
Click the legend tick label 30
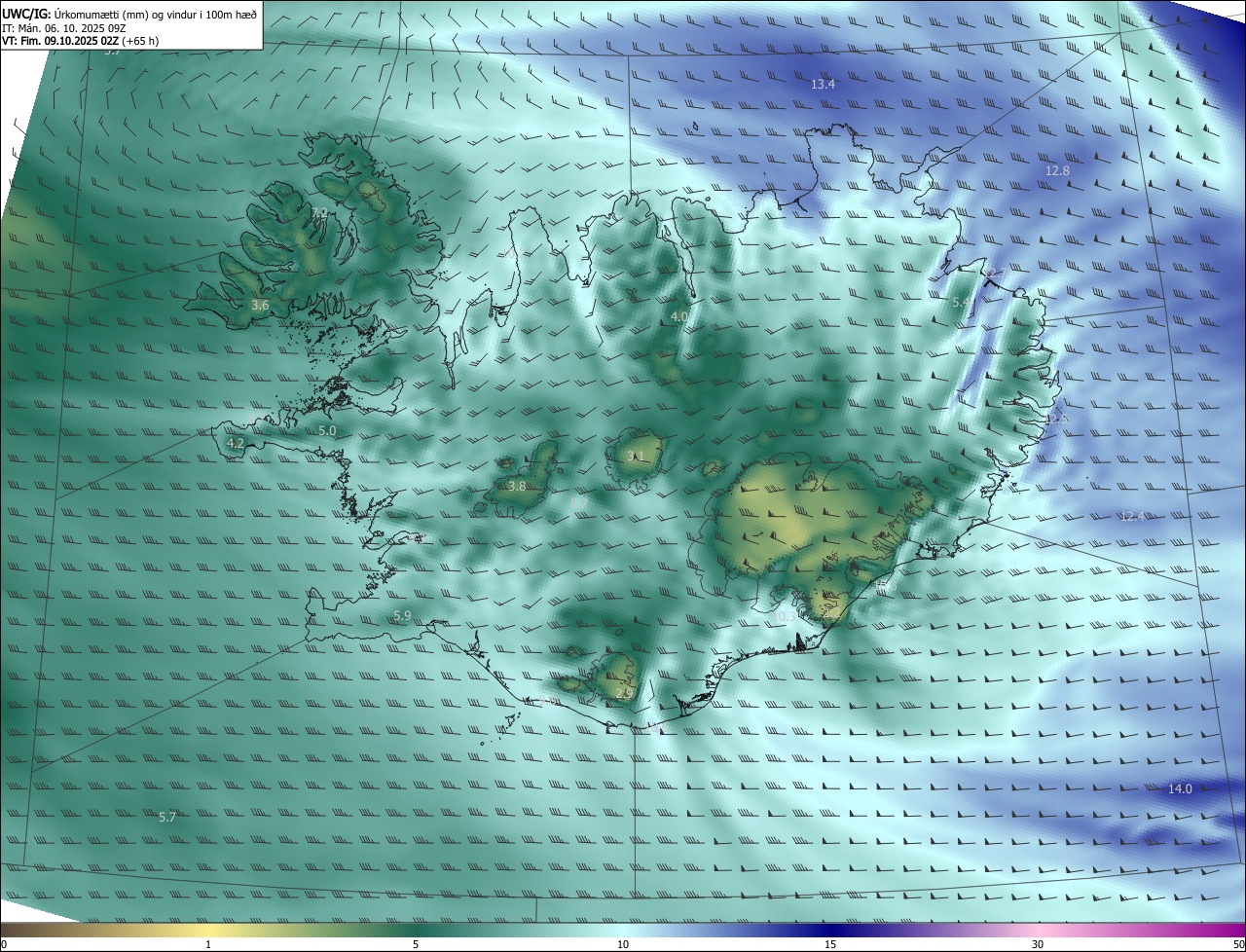coord(1038,944)
